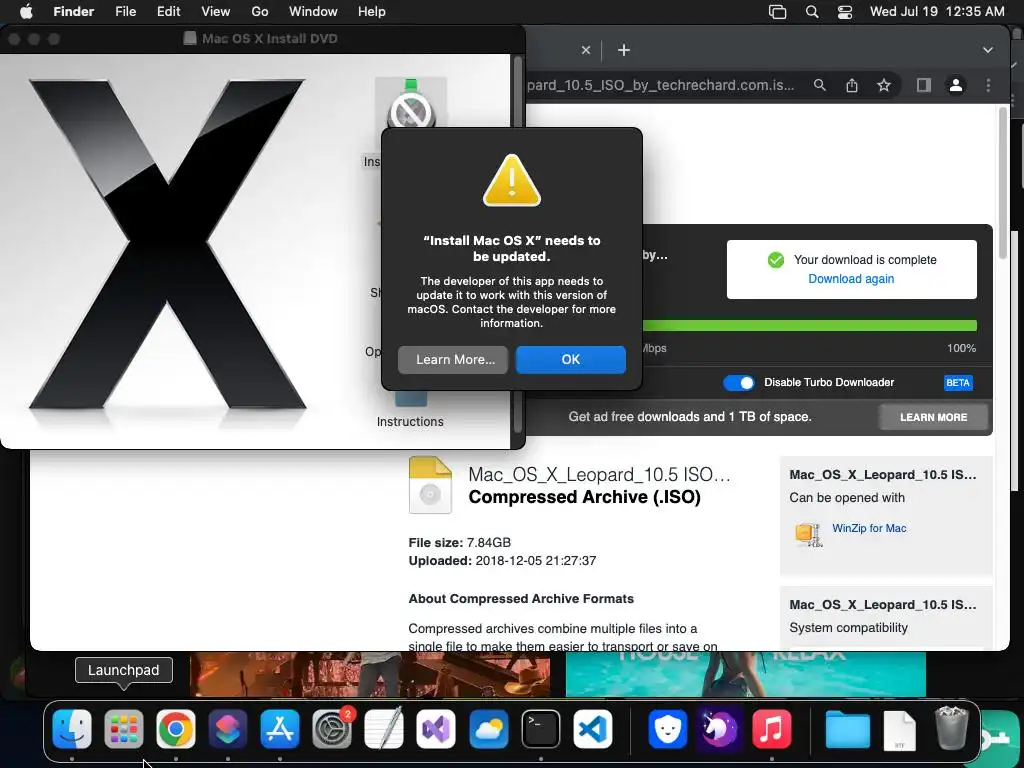
Task: Open a new Chrome tab with plus
Action: (x=624, y=50)
